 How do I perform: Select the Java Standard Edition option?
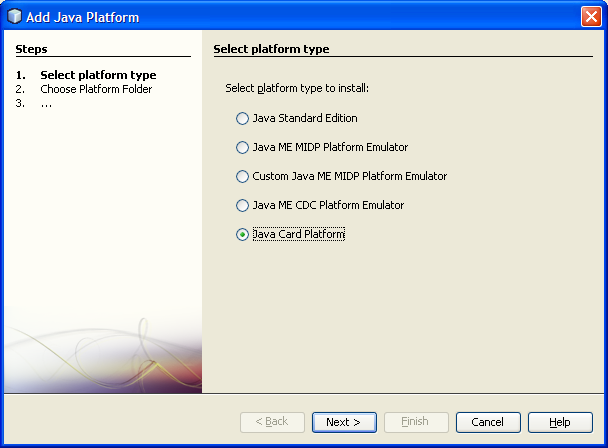coord(241,119)
